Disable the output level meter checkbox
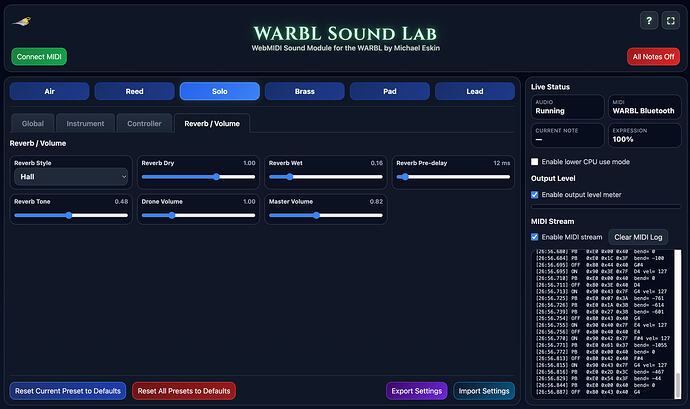The height and width of the screenshot is (409, 690). point(535,195)
